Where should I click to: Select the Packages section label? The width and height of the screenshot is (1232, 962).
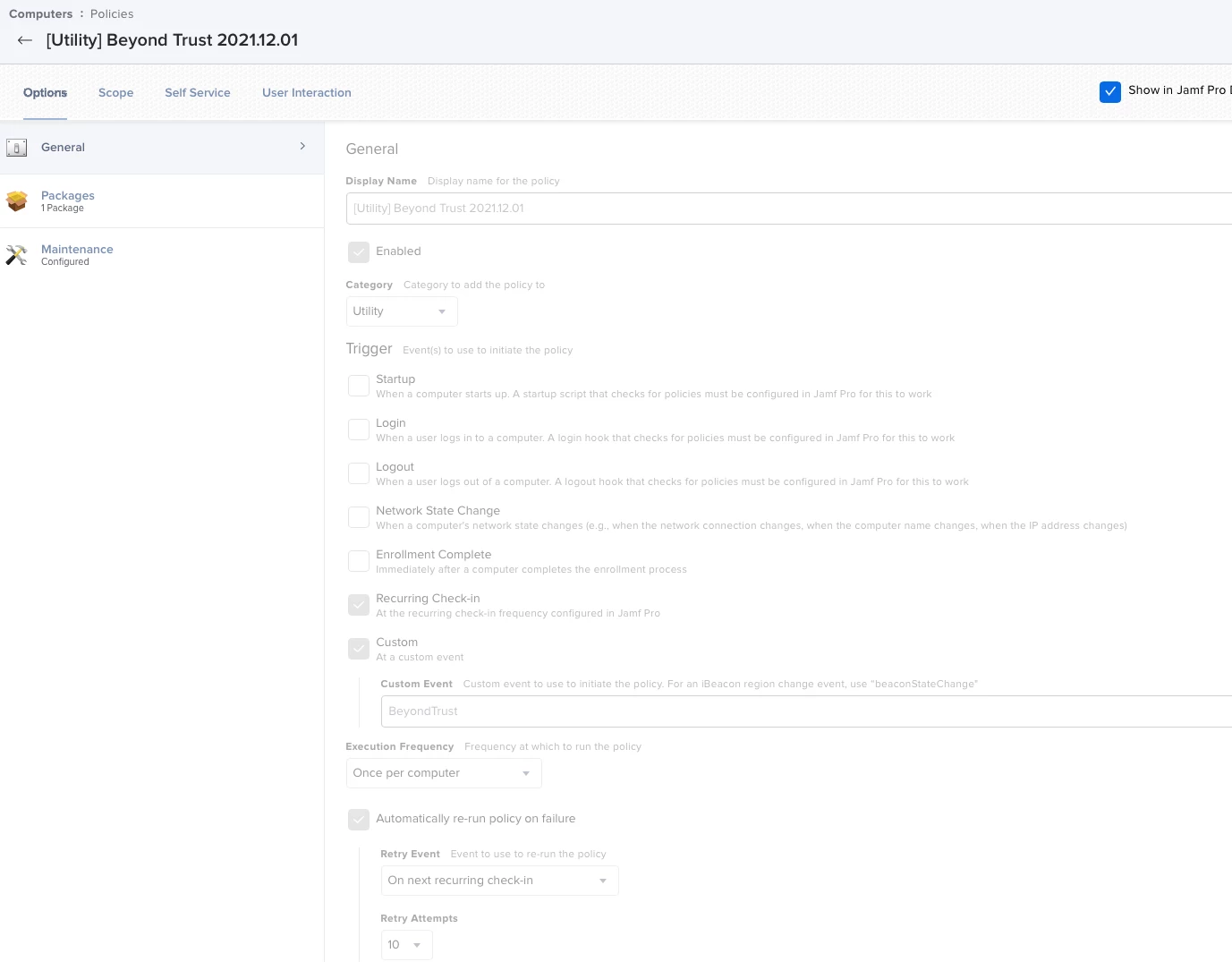pyautogui.click(x=68, y=195)
